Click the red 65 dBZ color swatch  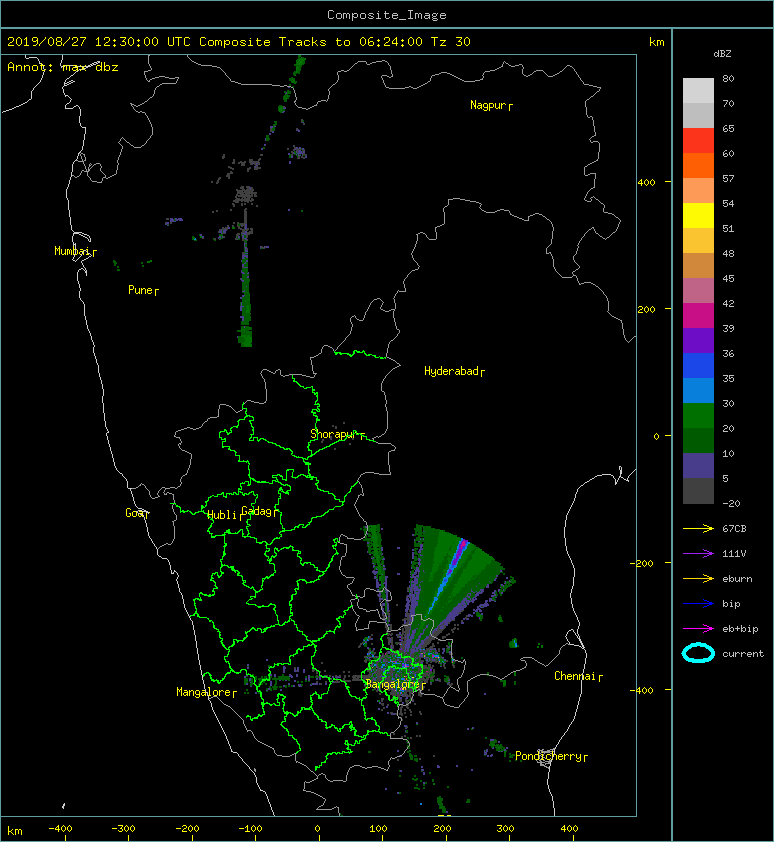coord(698,141)
